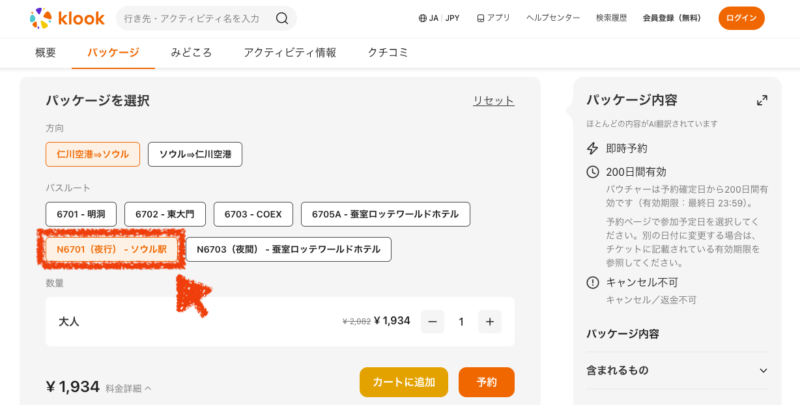Open the JA | JPY language/currency selector
The height and width of the screenshot is (405, 800).
click(x=439, y=18)
